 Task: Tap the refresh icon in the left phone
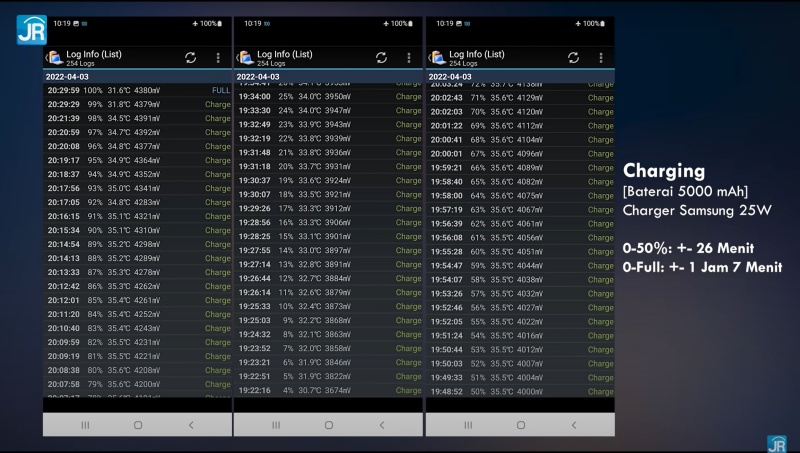pyautogui.click(x=190, y=58)
